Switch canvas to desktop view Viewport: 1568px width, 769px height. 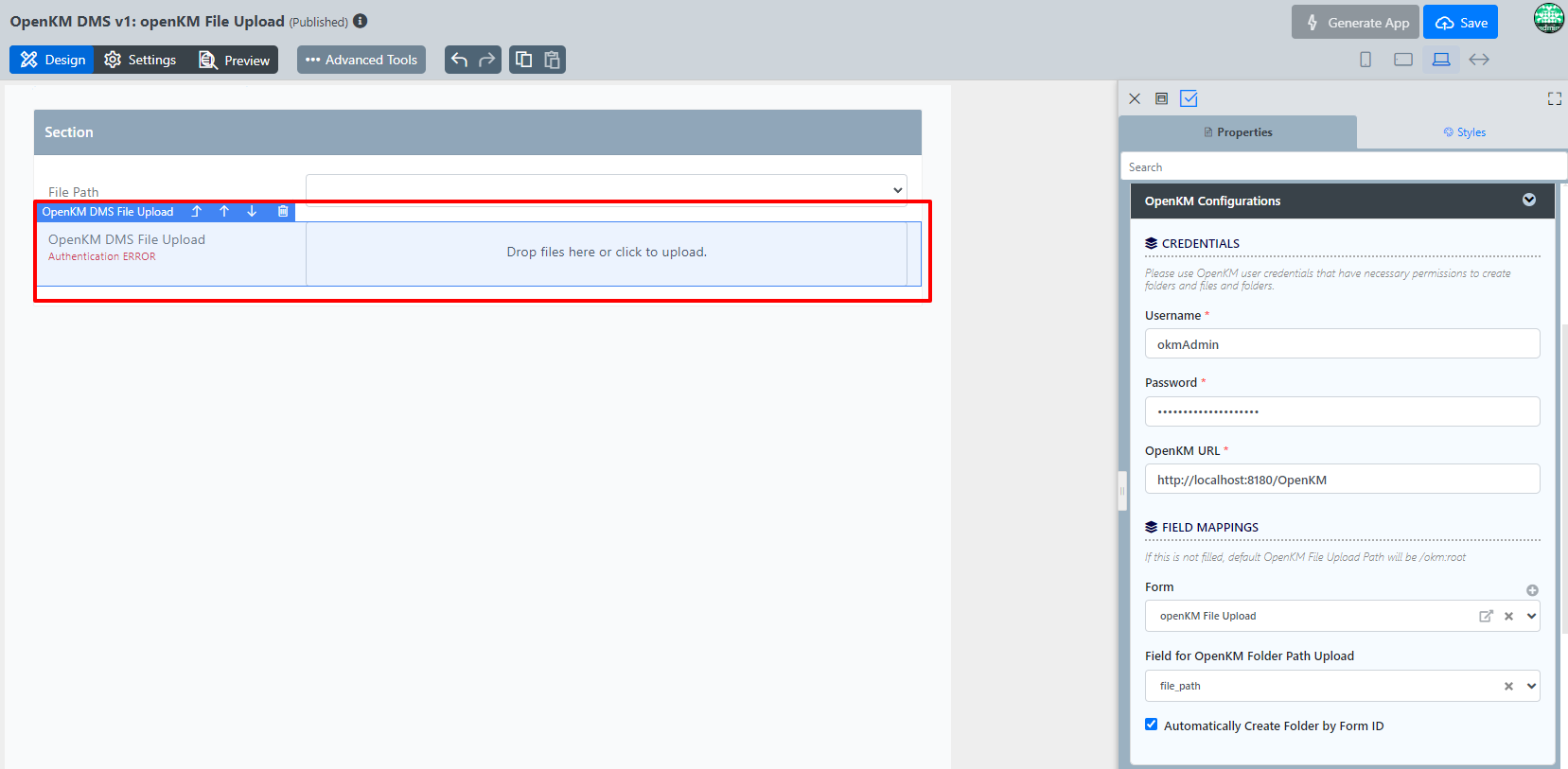tap(1441, 60)
